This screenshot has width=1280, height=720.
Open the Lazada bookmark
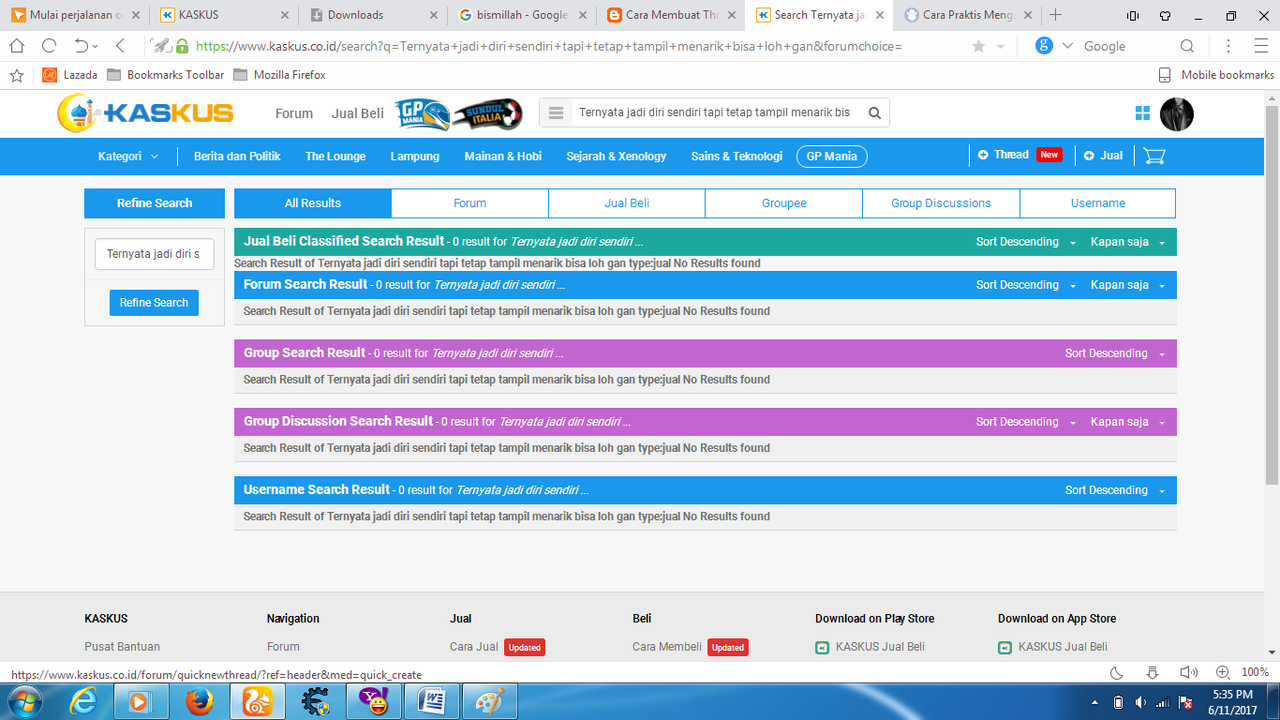(69, 75)
